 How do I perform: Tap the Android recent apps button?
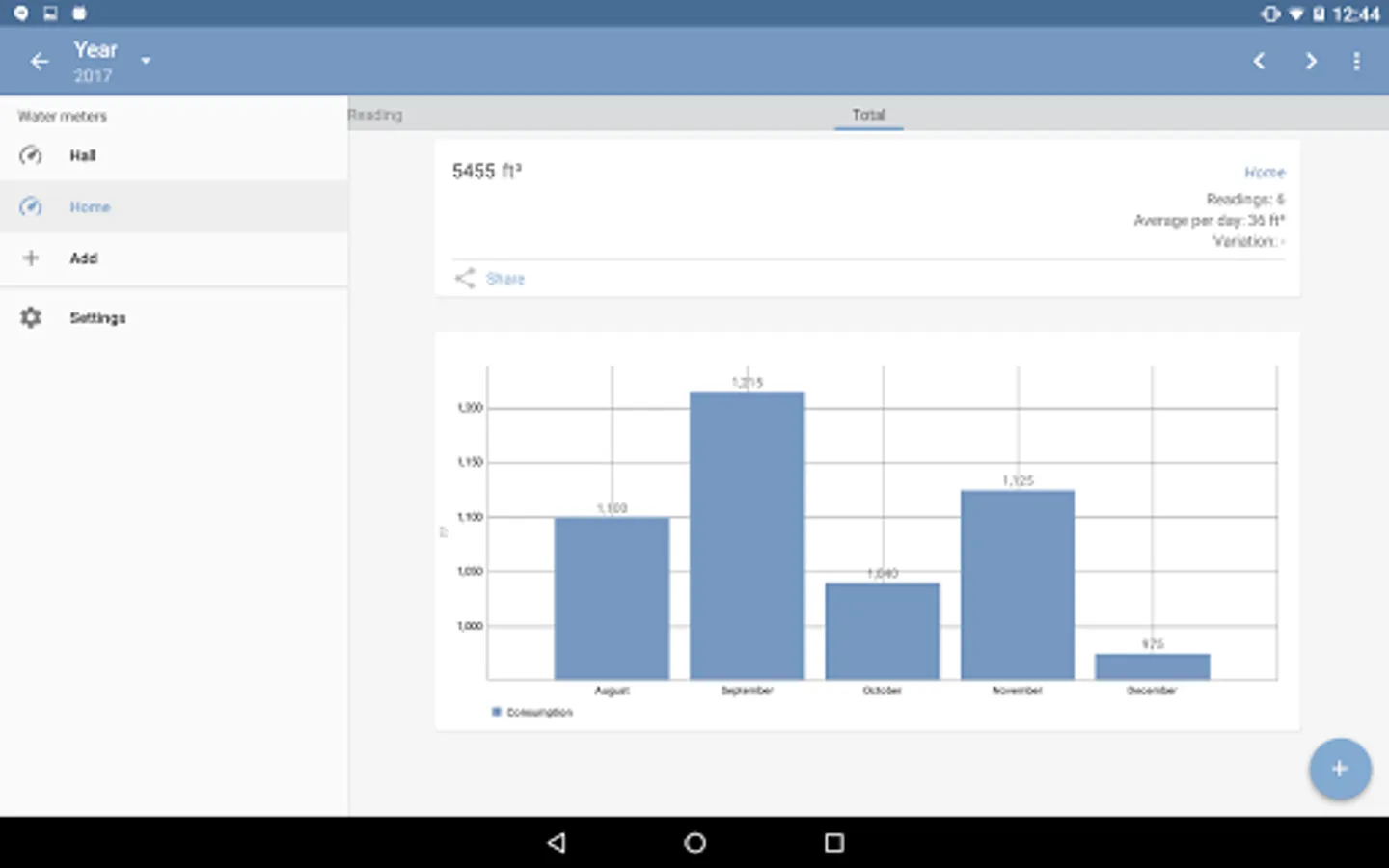point(834,843)
